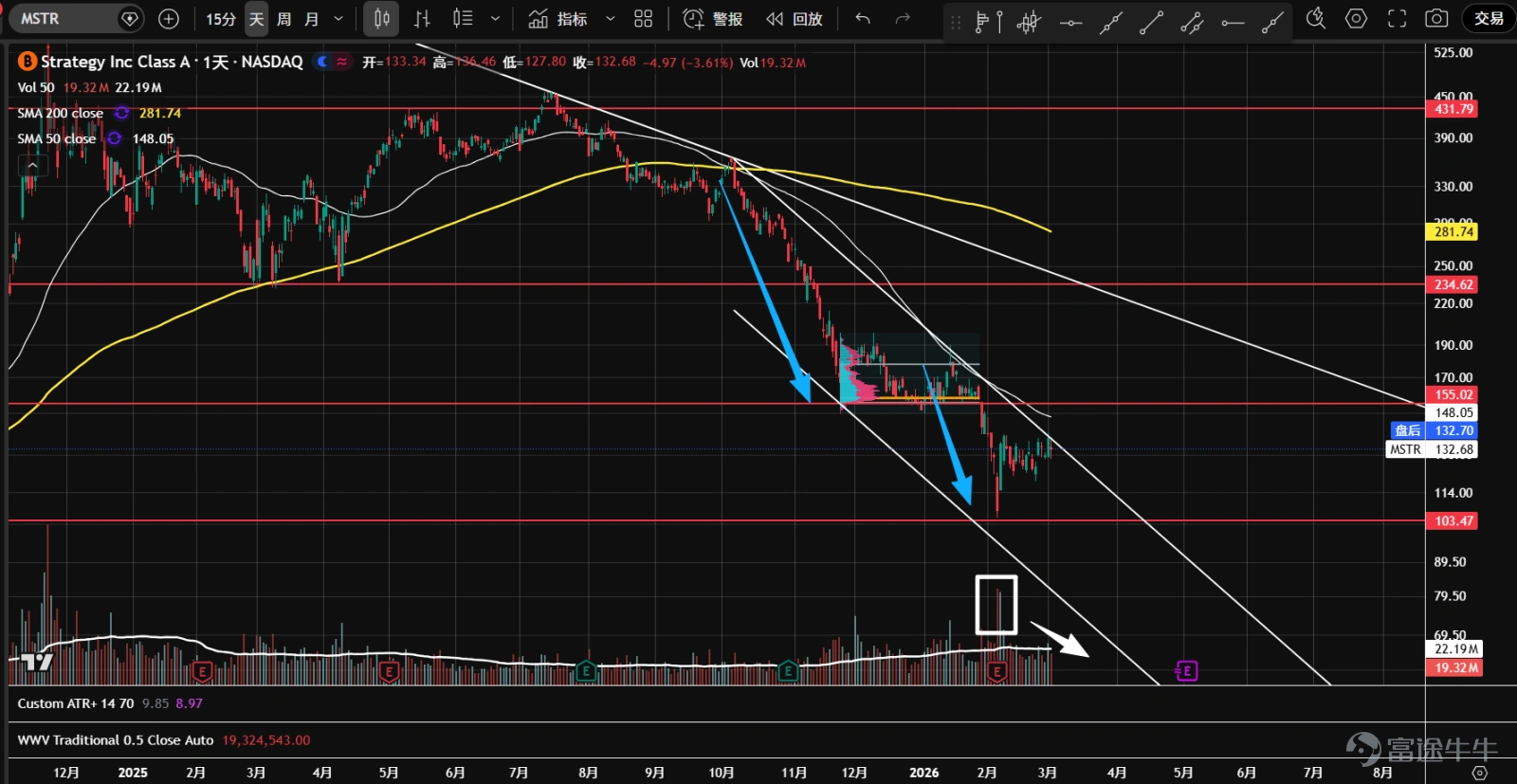Toggle the extended-hours moon session icon
The width and height of the screenshot is (1517, 784).
point(323,62)
